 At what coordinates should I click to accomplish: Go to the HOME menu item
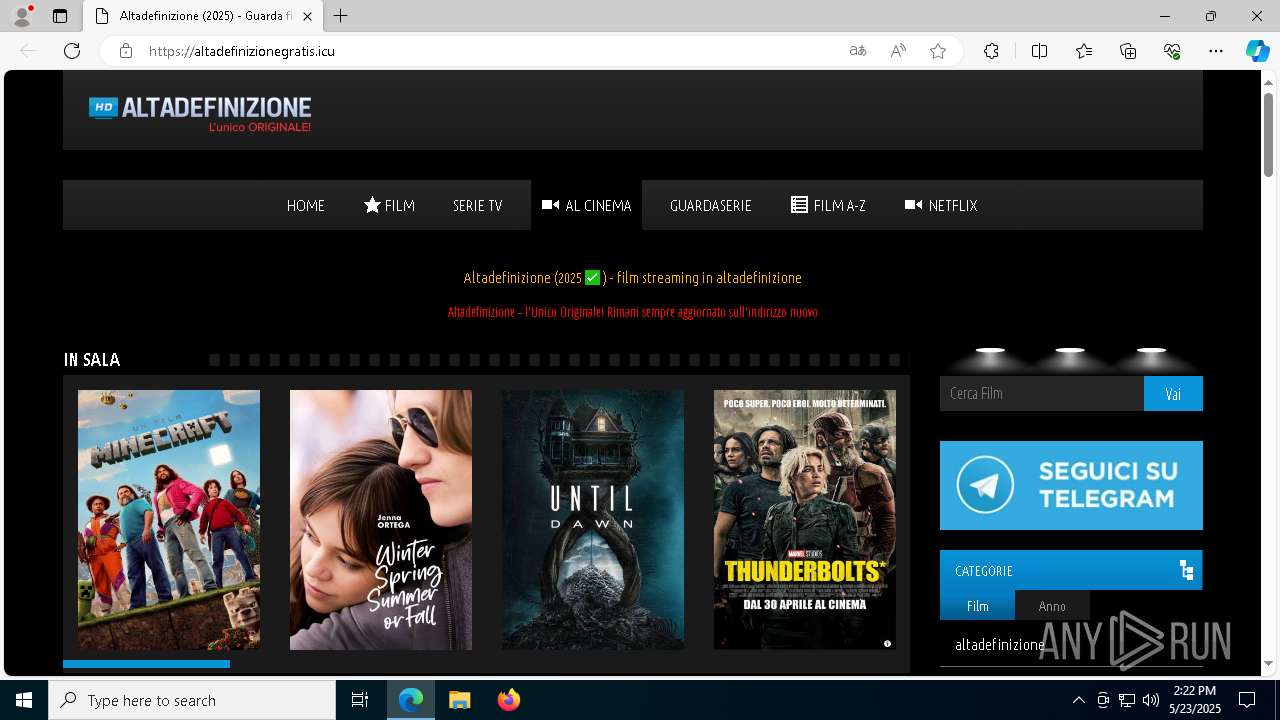pos(306,205)
